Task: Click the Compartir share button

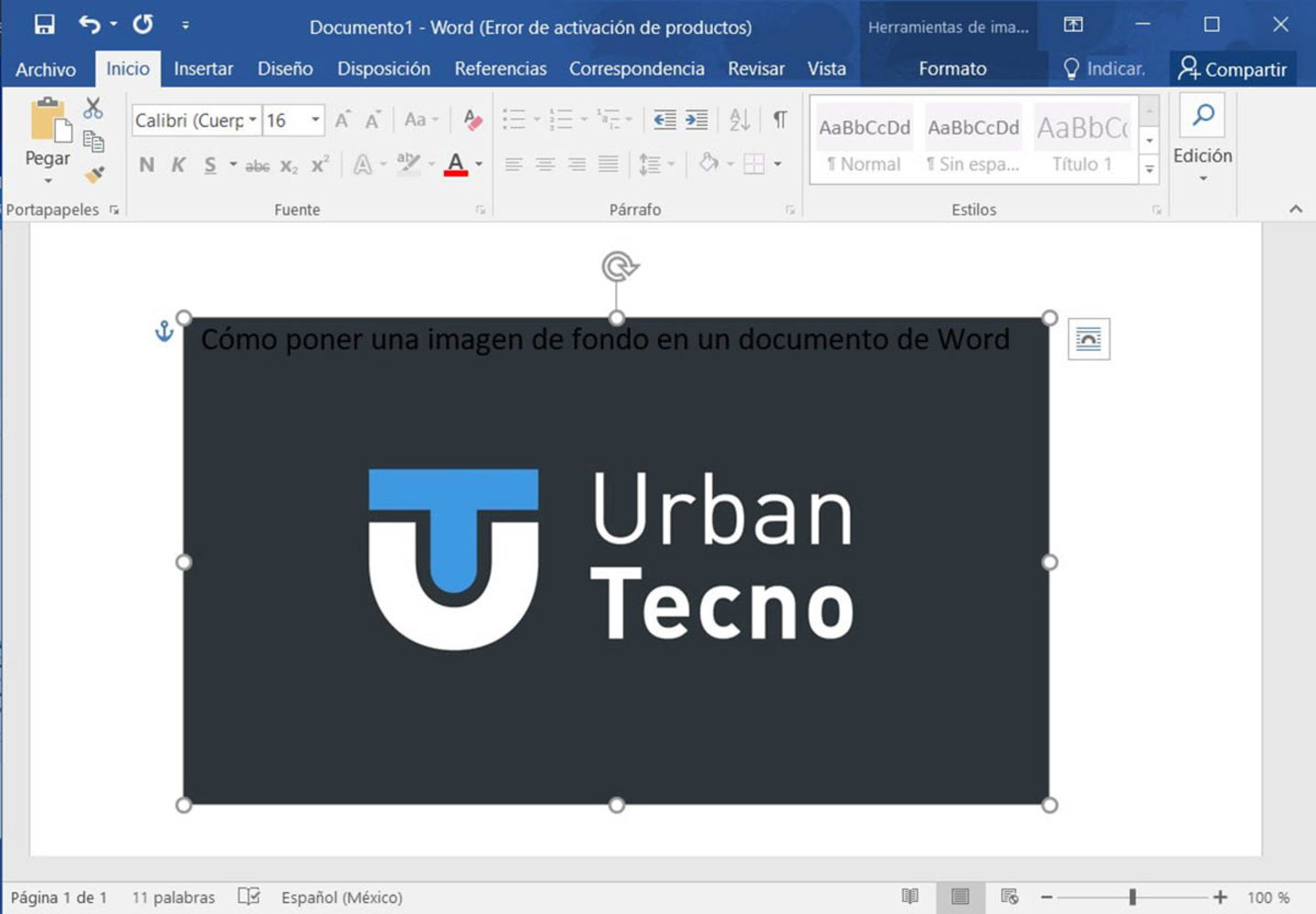Action: coord(1231,69)
